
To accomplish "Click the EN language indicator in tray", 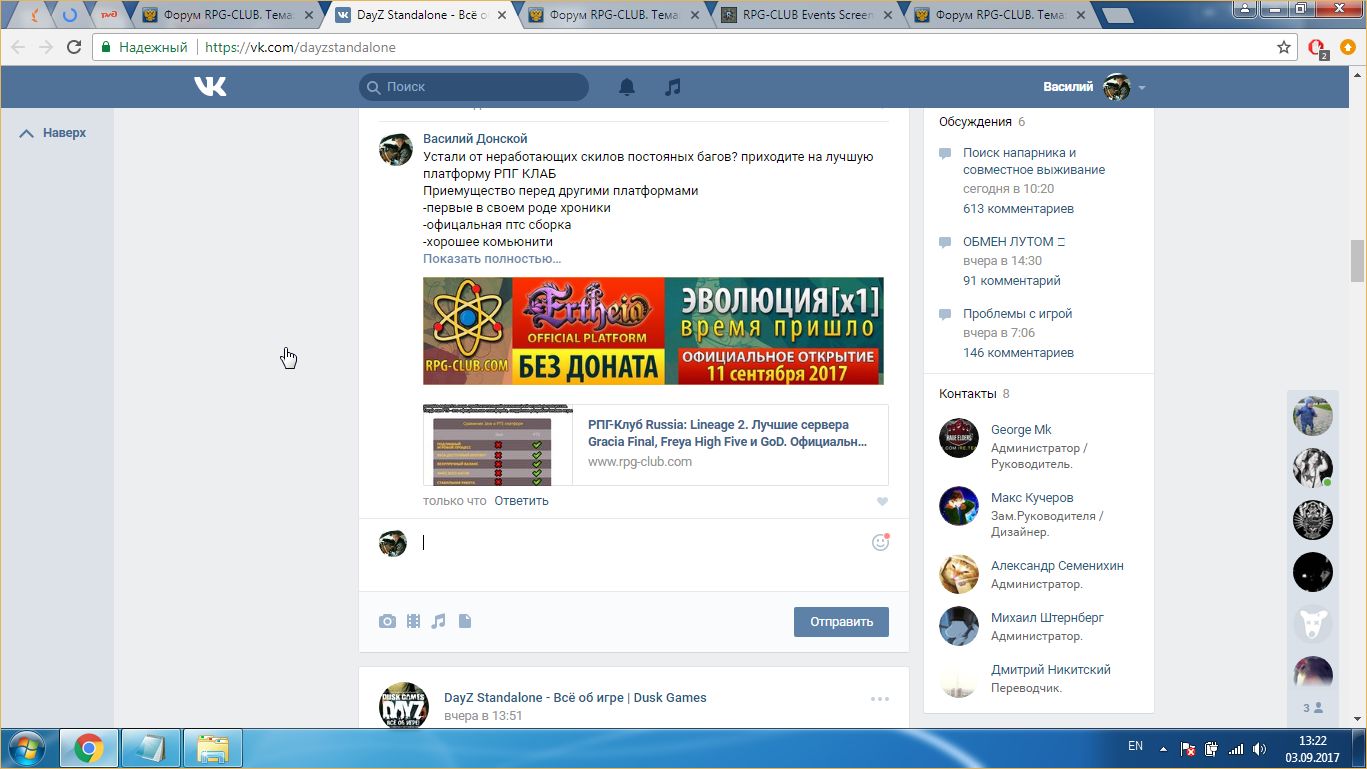I will coord(1135,746).
